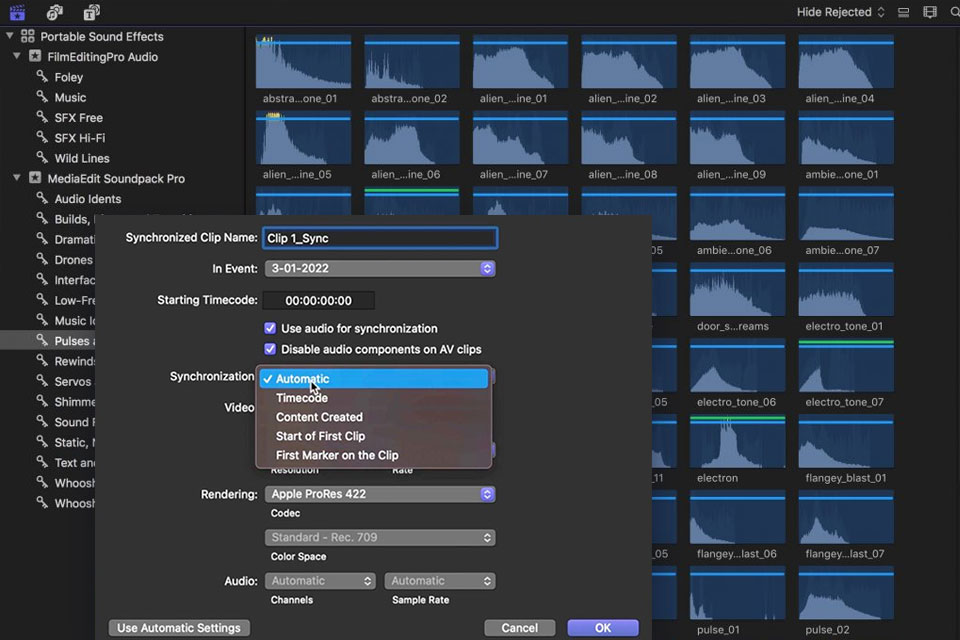Open the Photos and Audio sidebar icon
The width and height of the screenshot is (960, 640).
coord(54,12)
